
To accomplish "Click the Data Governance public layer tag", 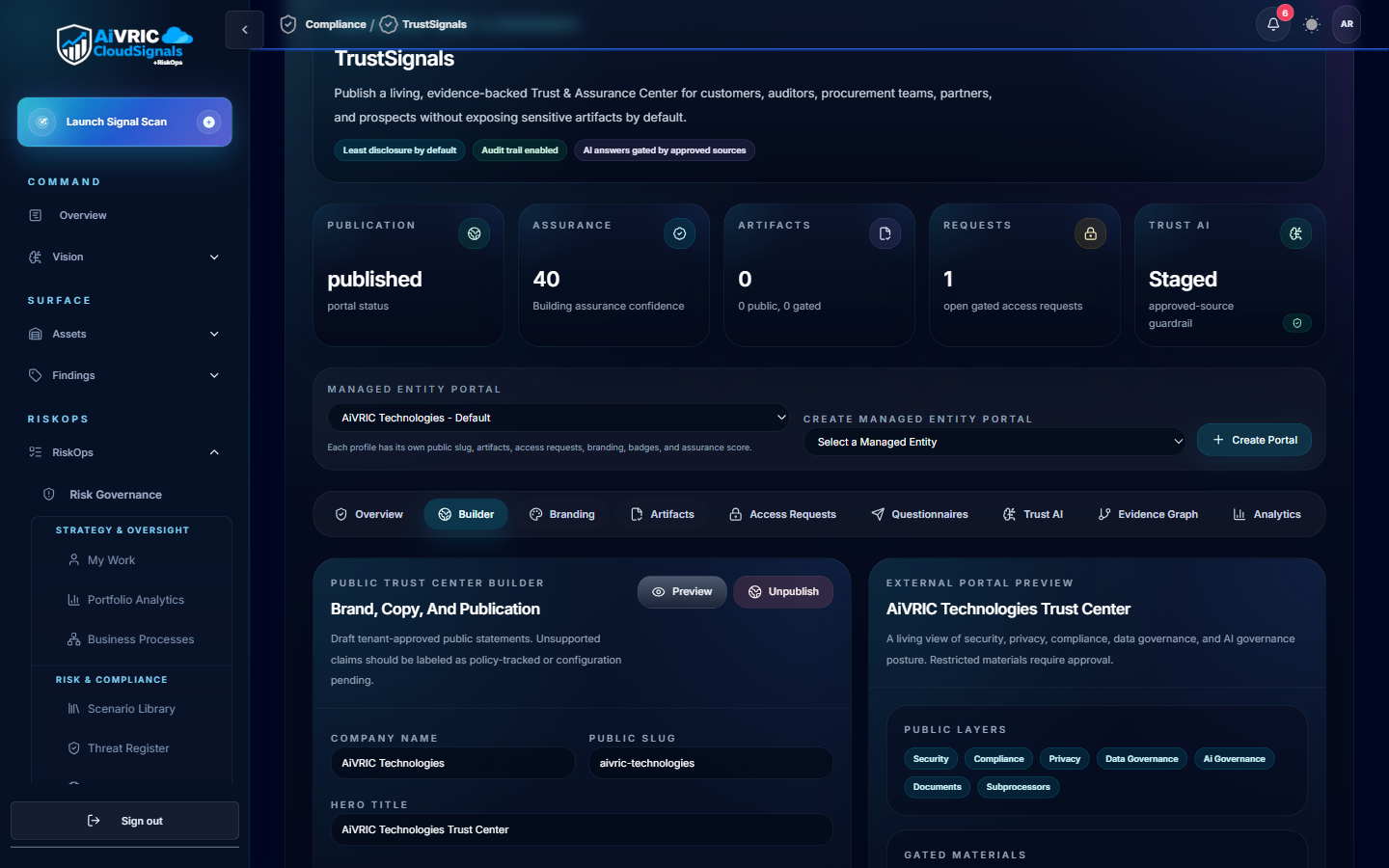I will 1141,759.
